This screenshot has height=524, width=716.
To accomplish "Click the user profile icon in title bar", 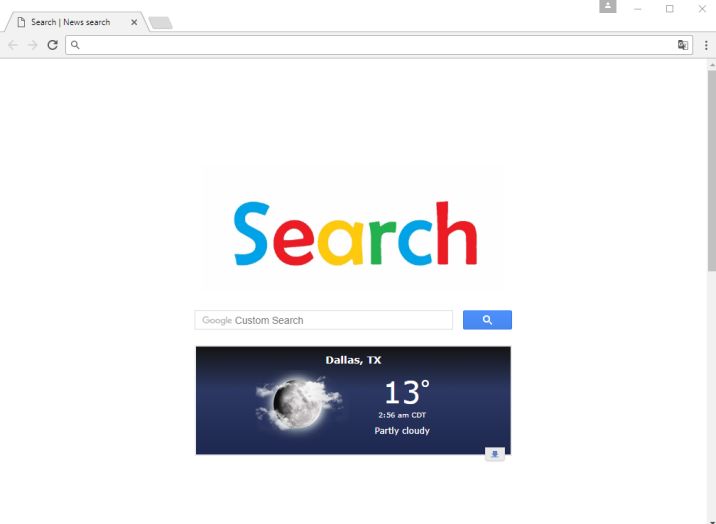I will tap(608, 6).
